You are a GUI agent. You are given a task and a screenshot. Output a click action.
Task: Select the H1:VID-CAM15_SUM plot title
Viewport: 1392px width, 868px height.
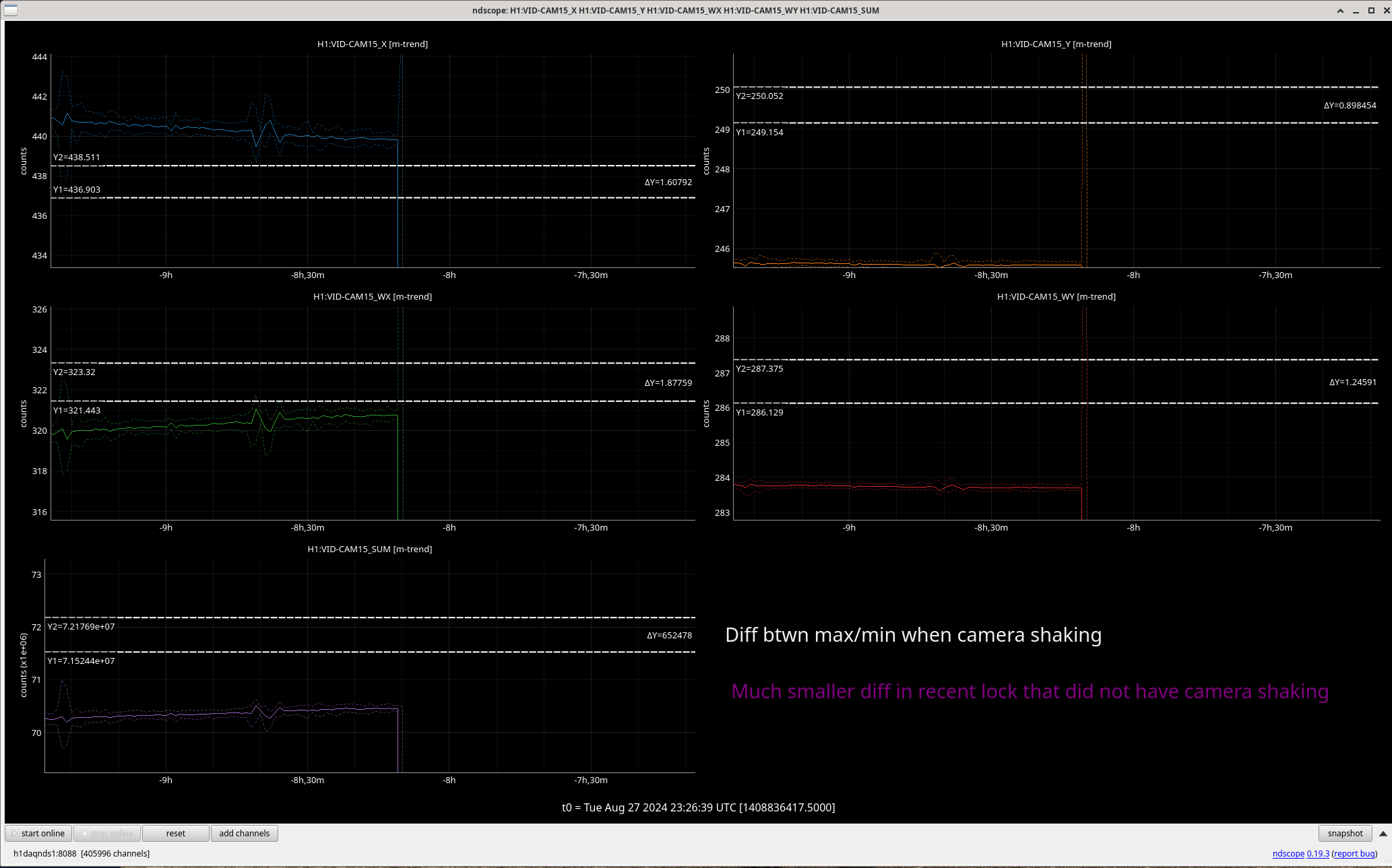click(x=370, y=549)
